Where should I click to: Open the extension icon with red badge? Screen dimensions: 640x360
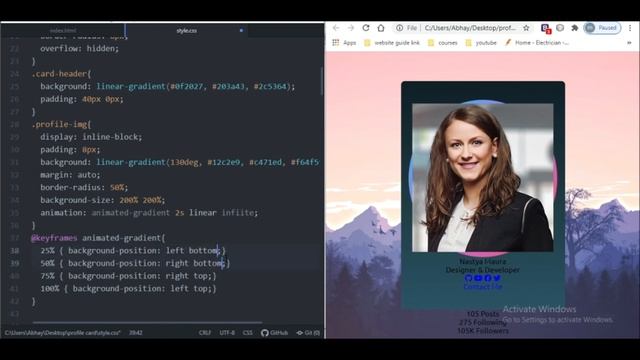(546, 28)
